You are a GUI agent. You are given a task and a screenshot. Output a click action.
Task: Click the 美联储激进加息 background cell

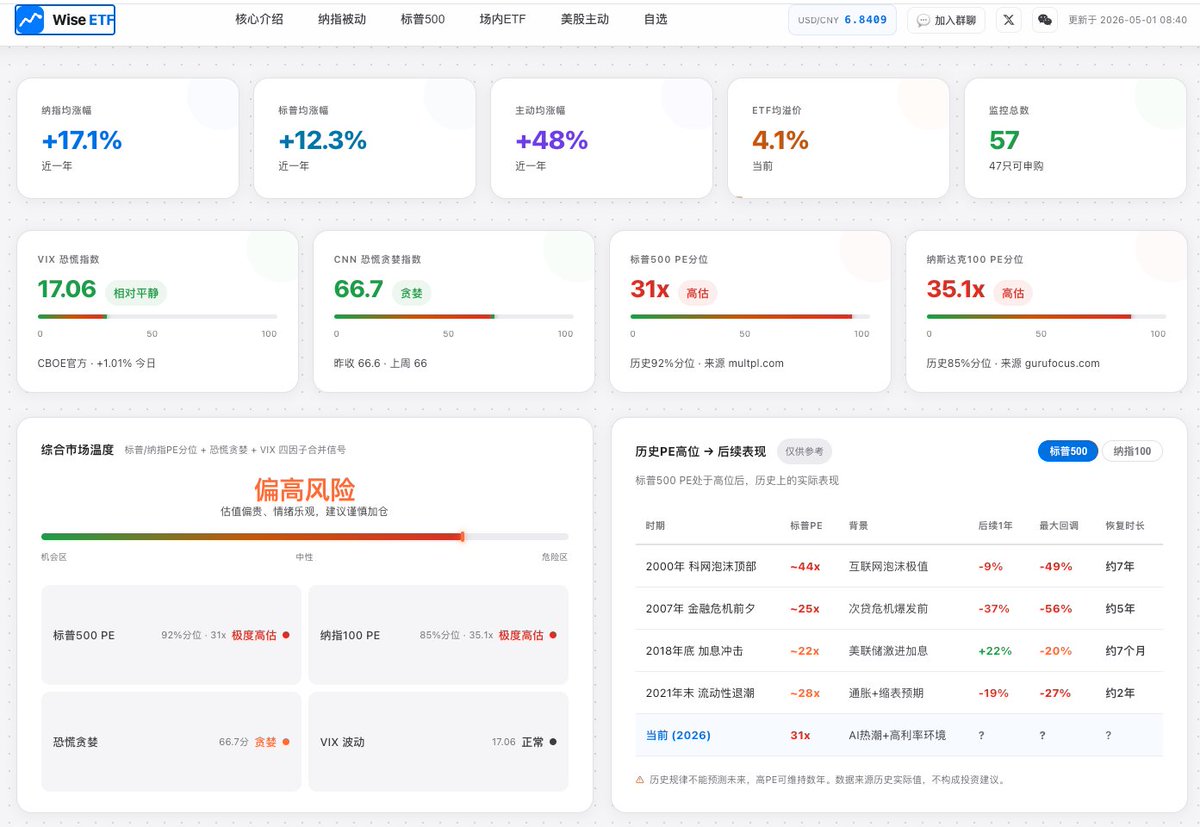click(x=888, y=650)
